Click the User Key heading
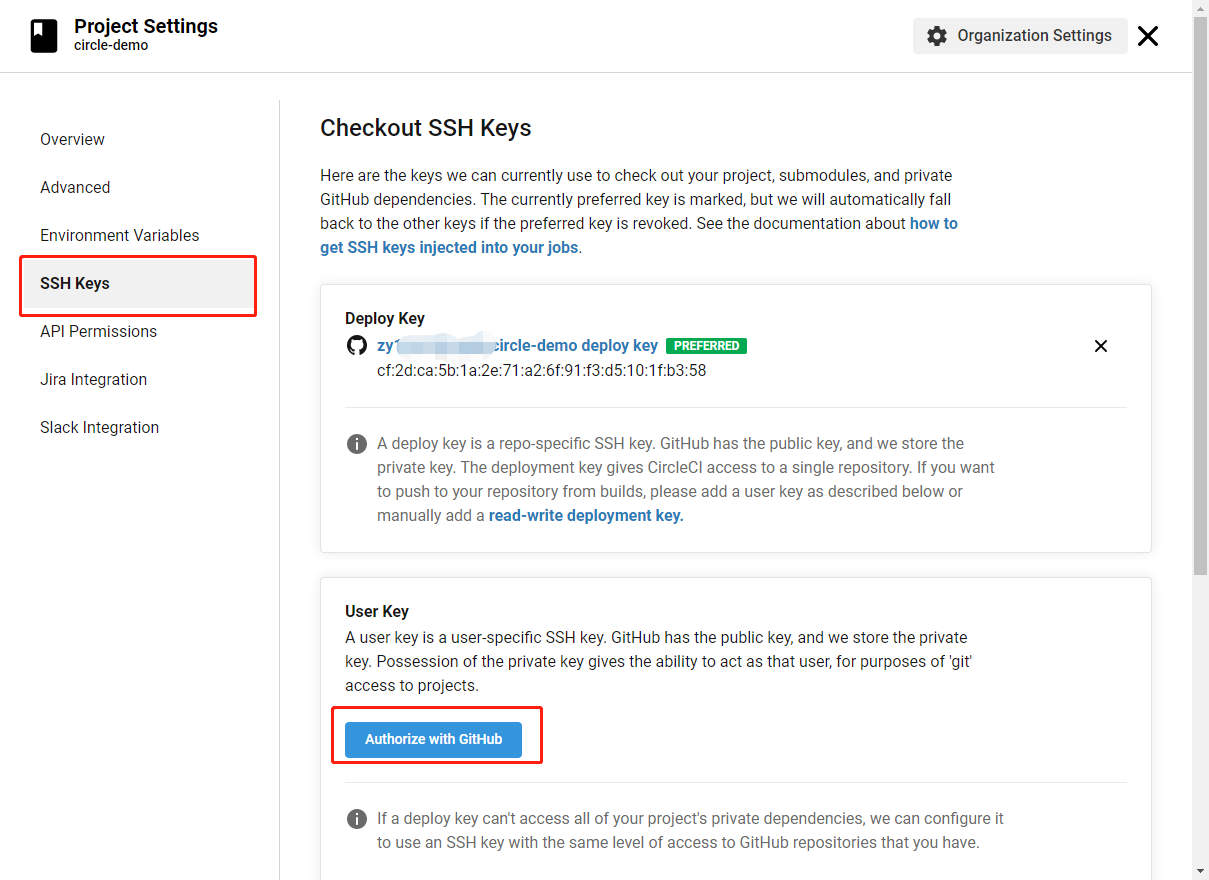This screenshot has width=1209, height=880. click(x=377, y=611)
